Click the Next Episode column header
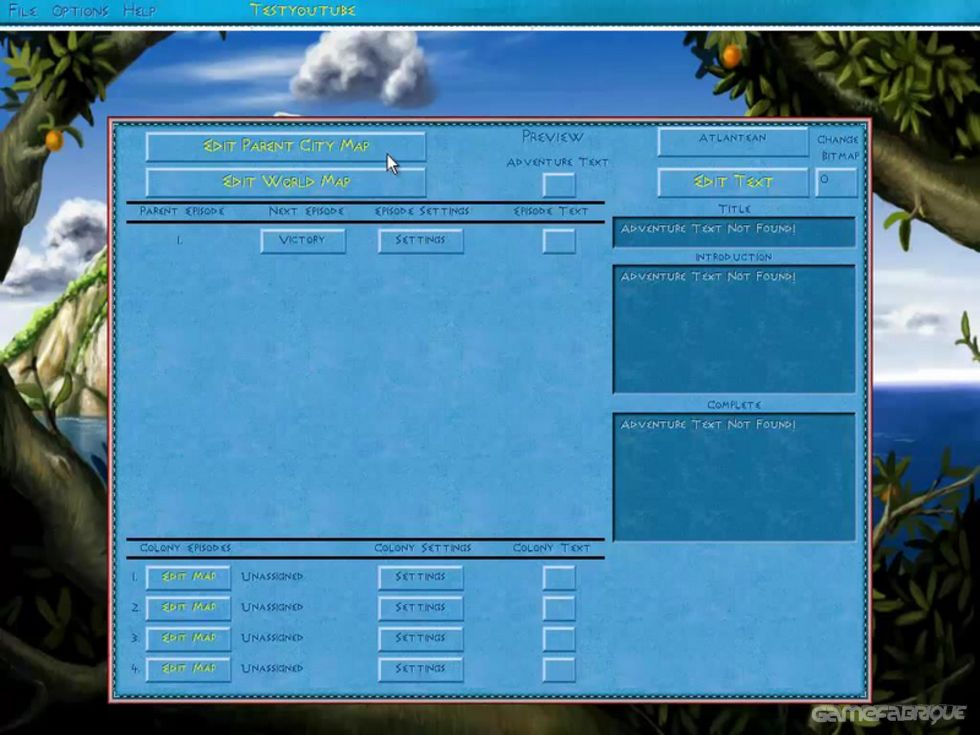 (x=306, y=211)
